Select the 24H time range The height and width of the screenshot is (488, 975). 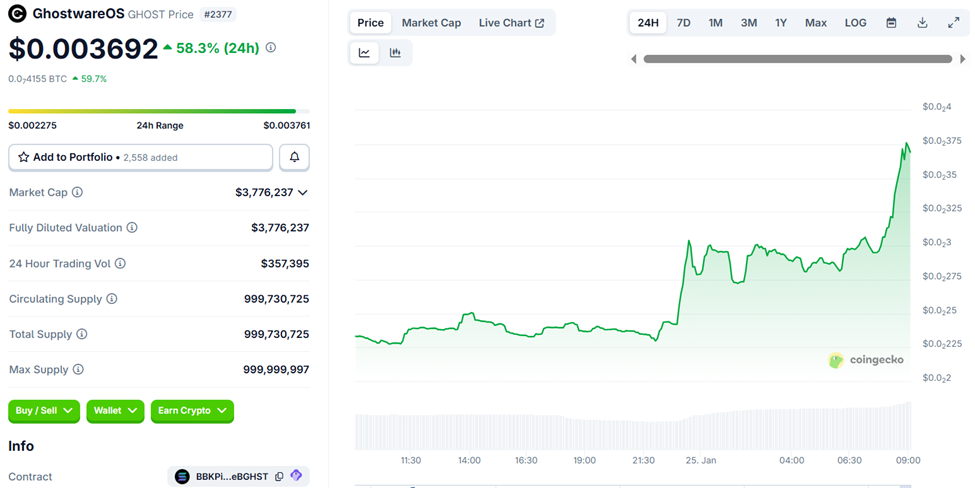(648, 22)
